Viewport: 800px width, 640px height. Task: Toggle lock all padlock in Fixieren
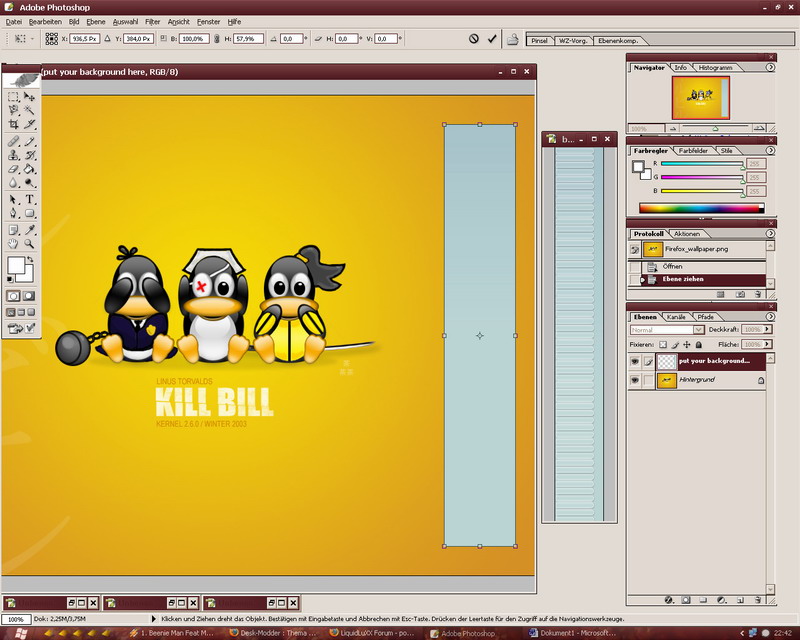(699, 344)
